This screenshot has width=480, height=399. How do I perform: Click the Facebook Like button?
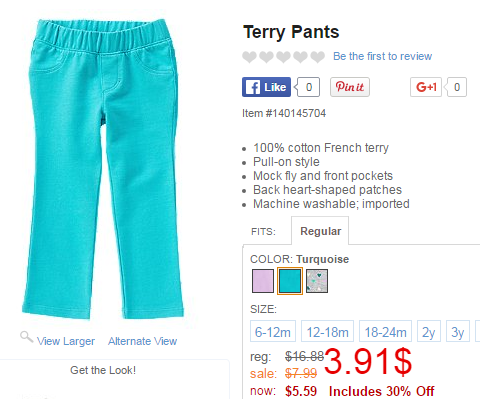[x=266, y=87]
